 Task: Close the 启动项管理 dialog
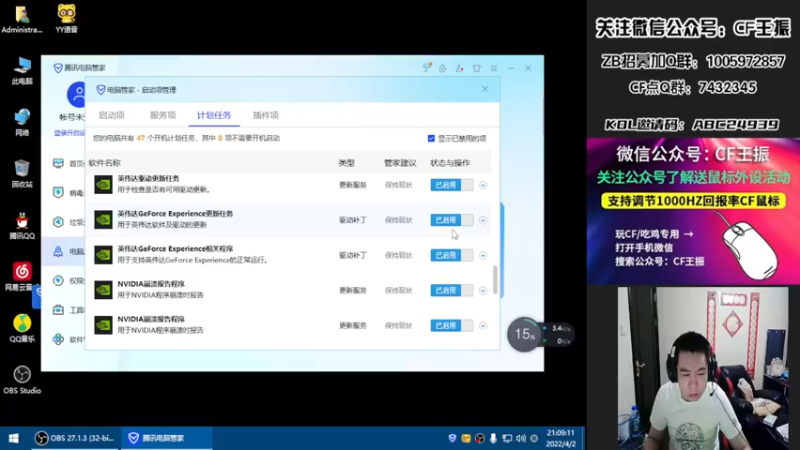click(485, 89)
